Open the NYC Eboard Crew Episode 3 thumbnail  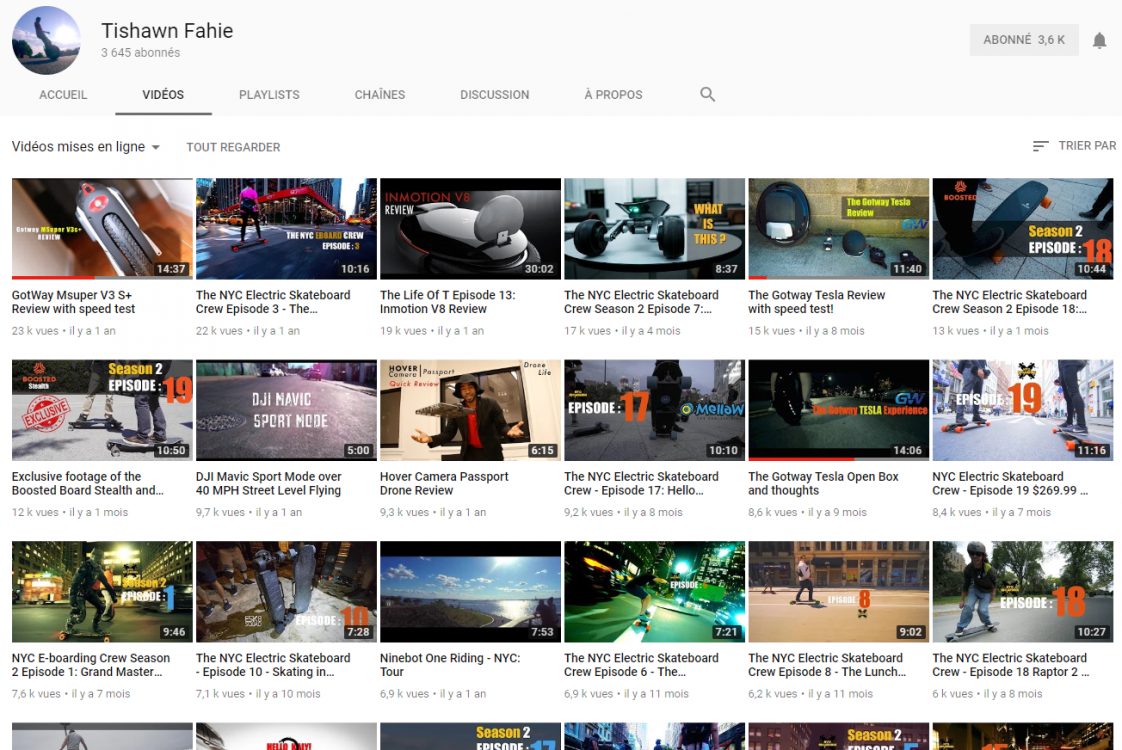(286, 228)
